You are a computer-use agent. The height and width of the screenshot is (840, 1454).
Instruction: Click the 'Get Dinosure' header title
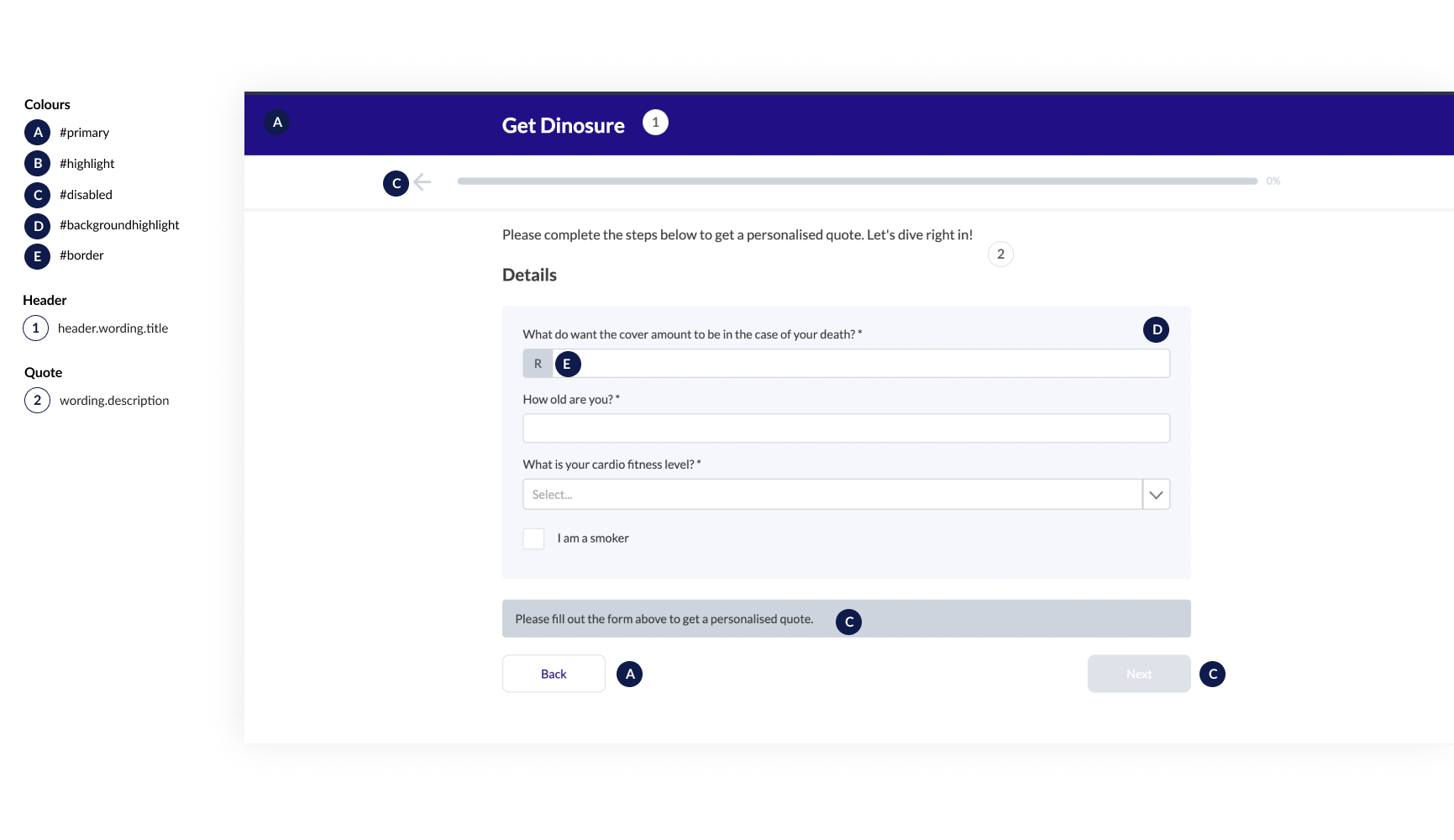tap(563, 125)
